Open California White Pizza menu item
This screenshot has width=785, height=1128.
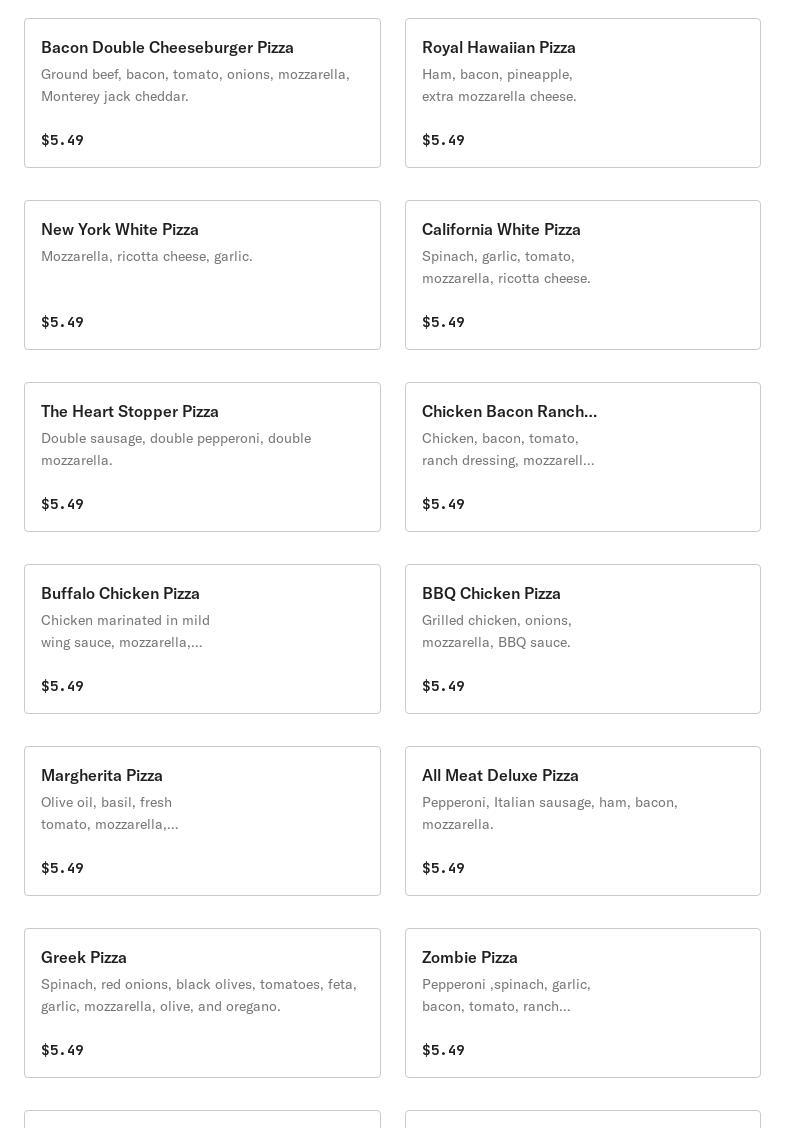(583, 275)
